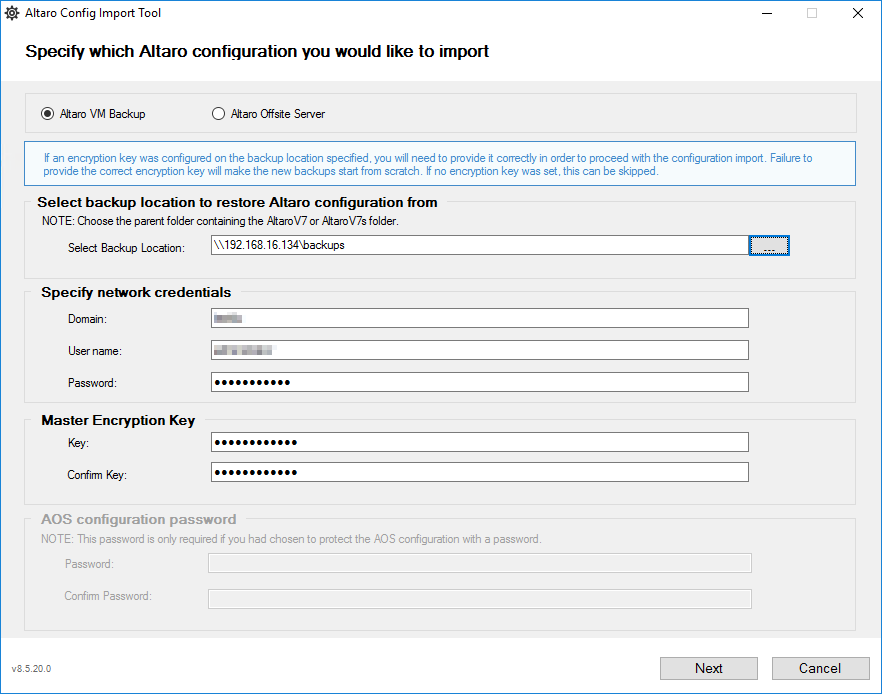
Task: Focus the Domain text field
Action: [480, 318]
